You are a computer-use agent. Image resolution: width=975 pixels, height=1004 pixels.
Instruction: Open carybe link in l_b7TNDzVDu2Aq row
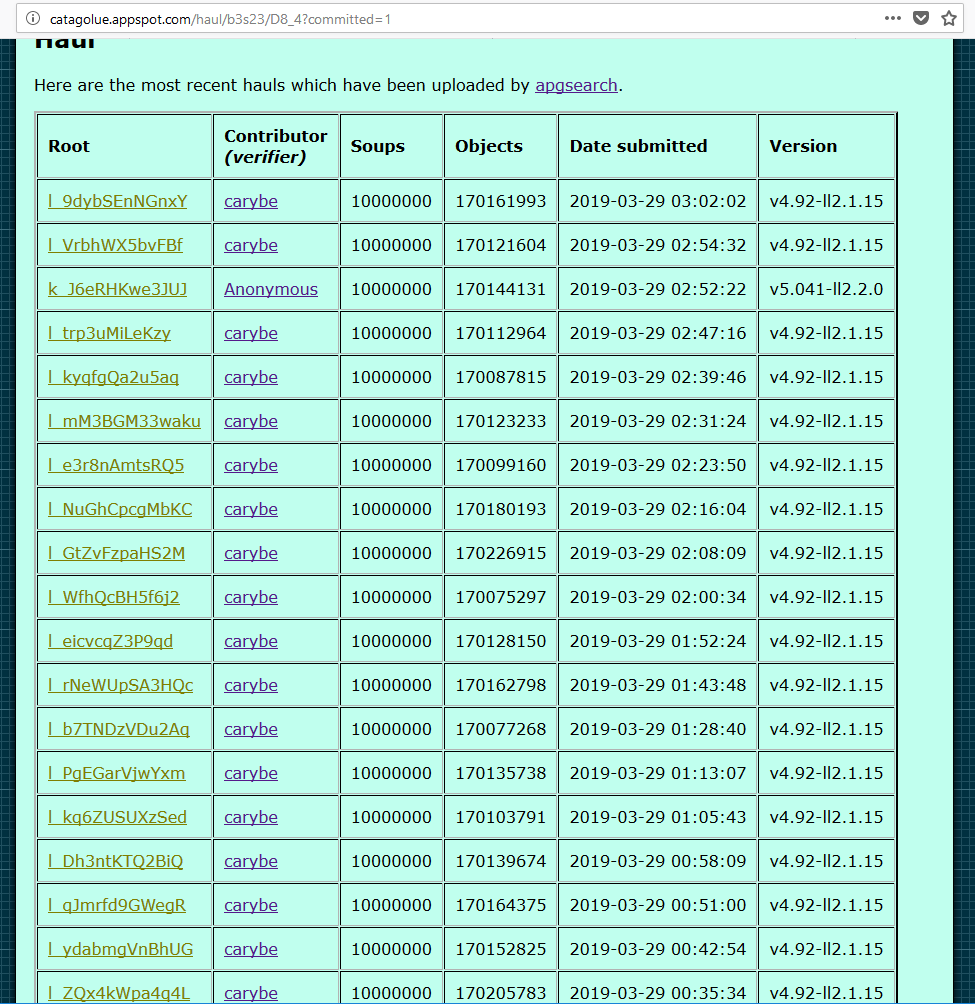click(x=251, y=729)
